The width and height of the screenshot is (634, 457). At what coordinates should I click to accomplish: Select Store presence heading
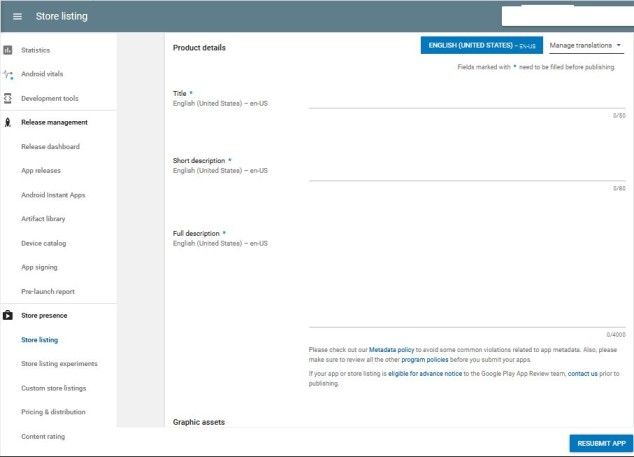(44, 315)
